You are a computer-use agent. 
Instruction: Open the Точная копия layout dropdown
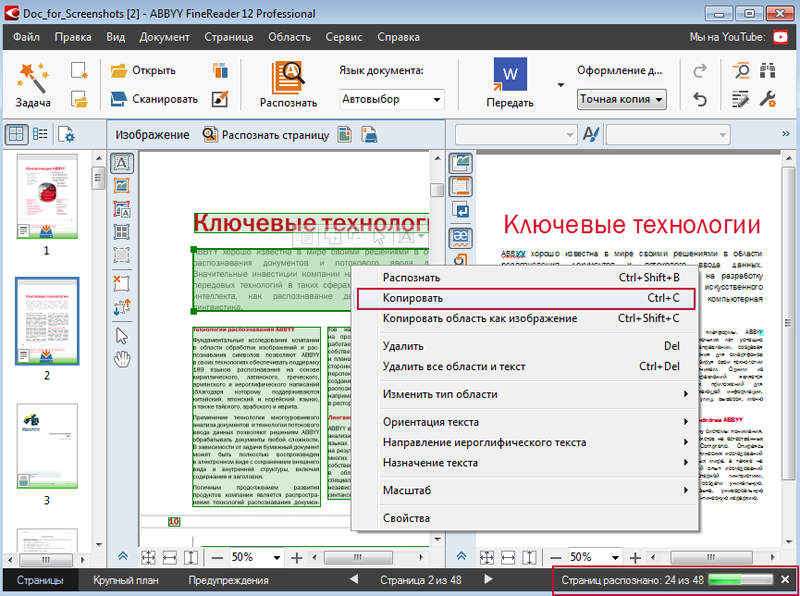[622, 99]
